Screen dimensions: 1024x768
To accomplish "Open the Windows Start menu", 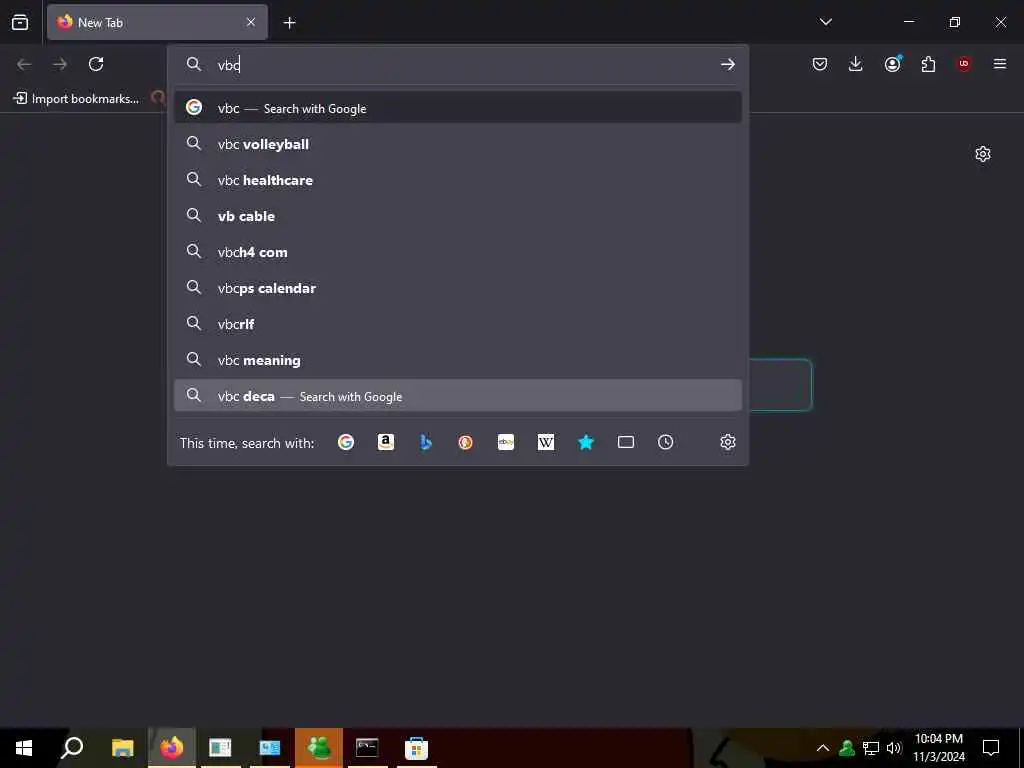I will pos(24,748).
